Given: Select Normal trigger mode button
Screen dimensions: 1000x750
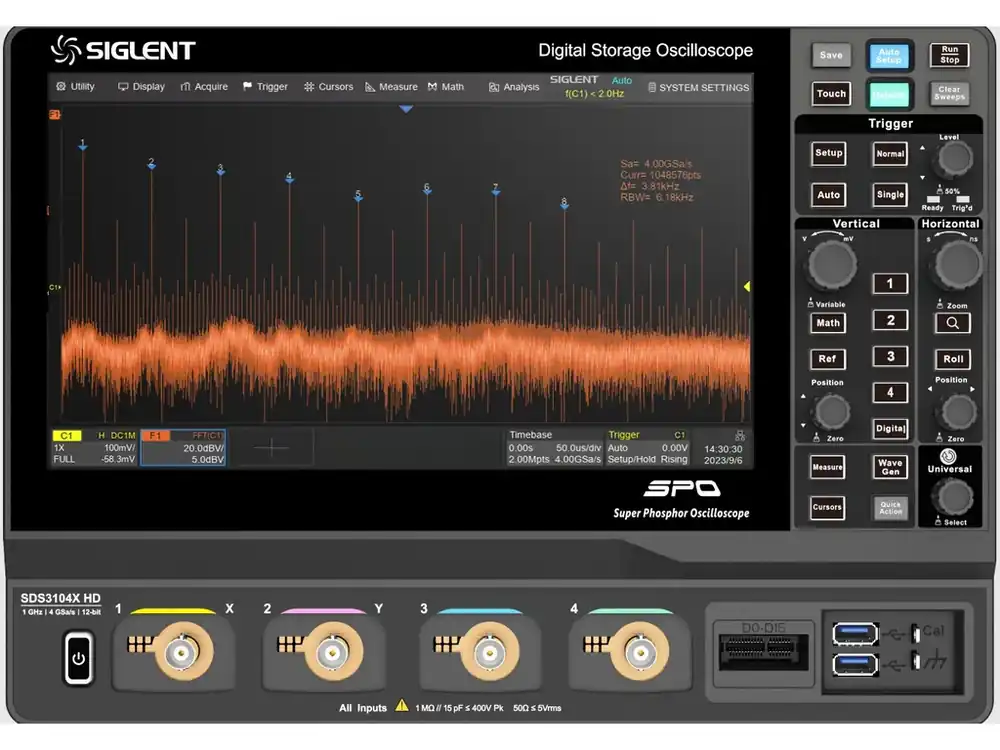Looking at the screenshot, I should tap(890, 154).
